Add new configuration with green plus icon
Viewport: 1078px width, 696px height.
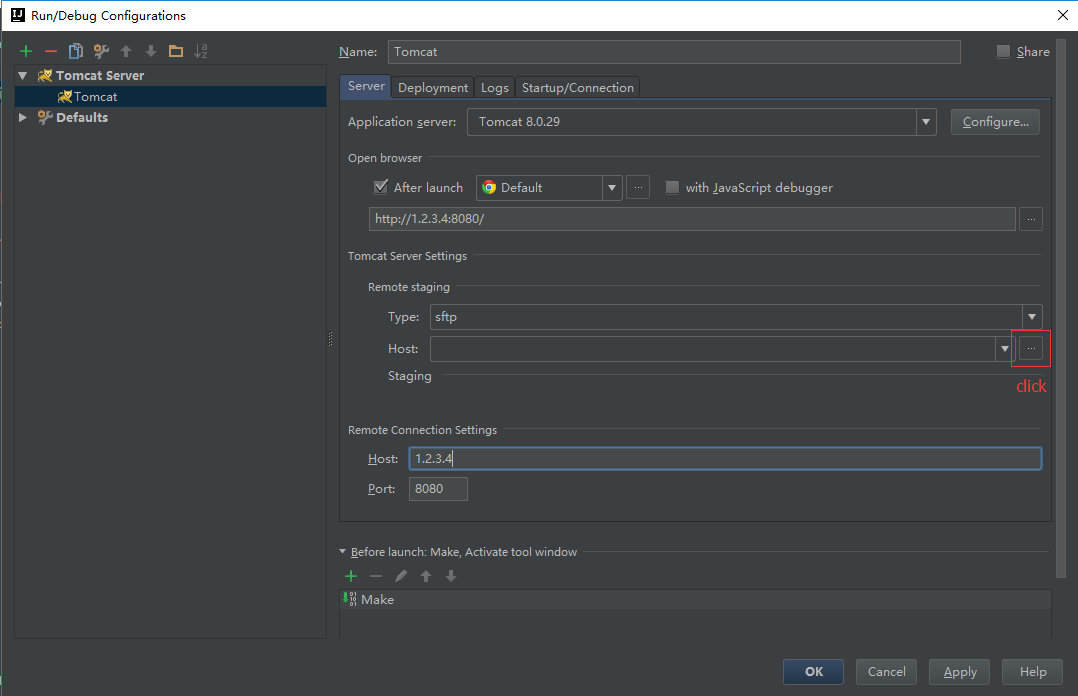(x=26, y=51)
